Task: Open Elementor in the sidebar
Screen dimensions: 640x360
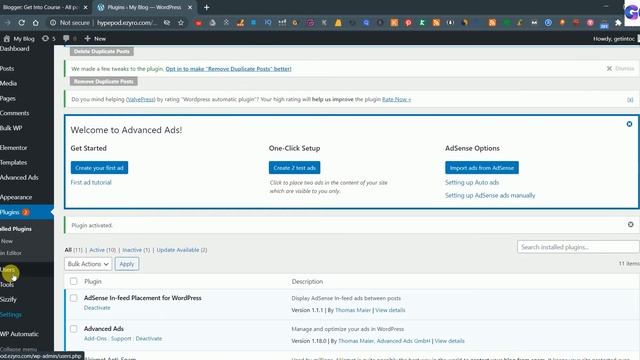Action: click(x=13, y=148)
